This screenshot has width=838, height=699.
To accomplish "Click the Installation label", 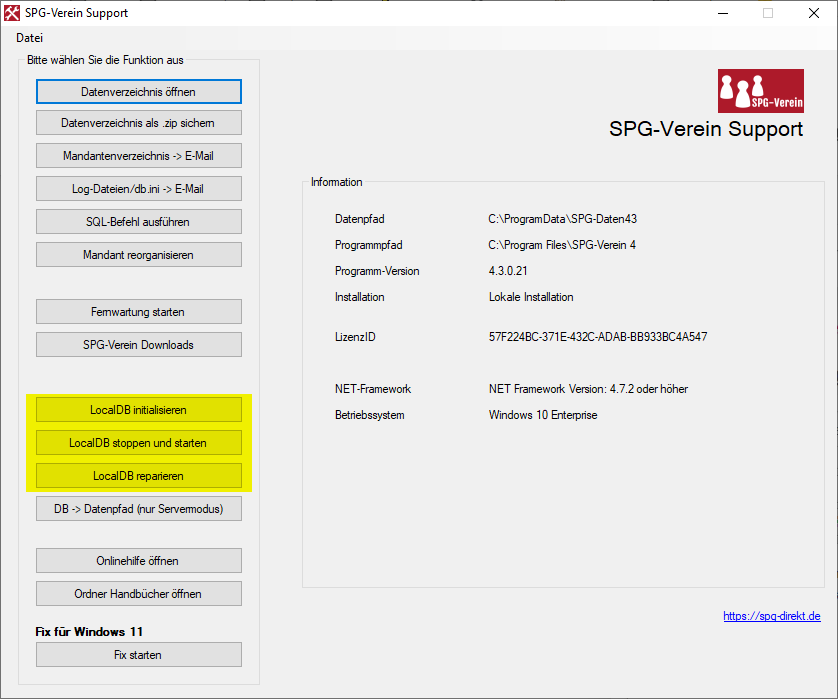I will [x=359, y=297].
